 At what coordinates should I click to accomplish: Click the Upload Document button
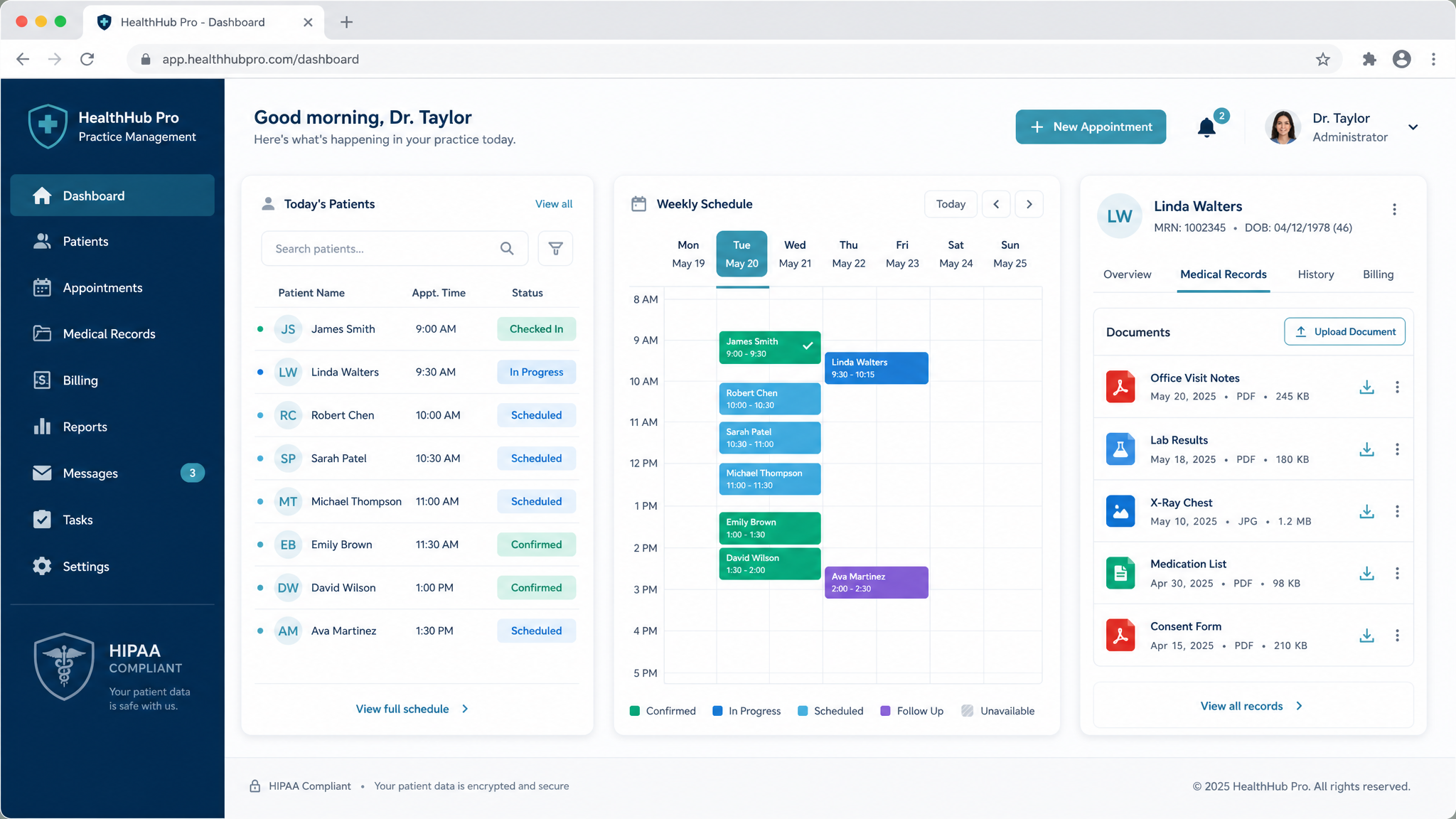(x=1344, y=331)
